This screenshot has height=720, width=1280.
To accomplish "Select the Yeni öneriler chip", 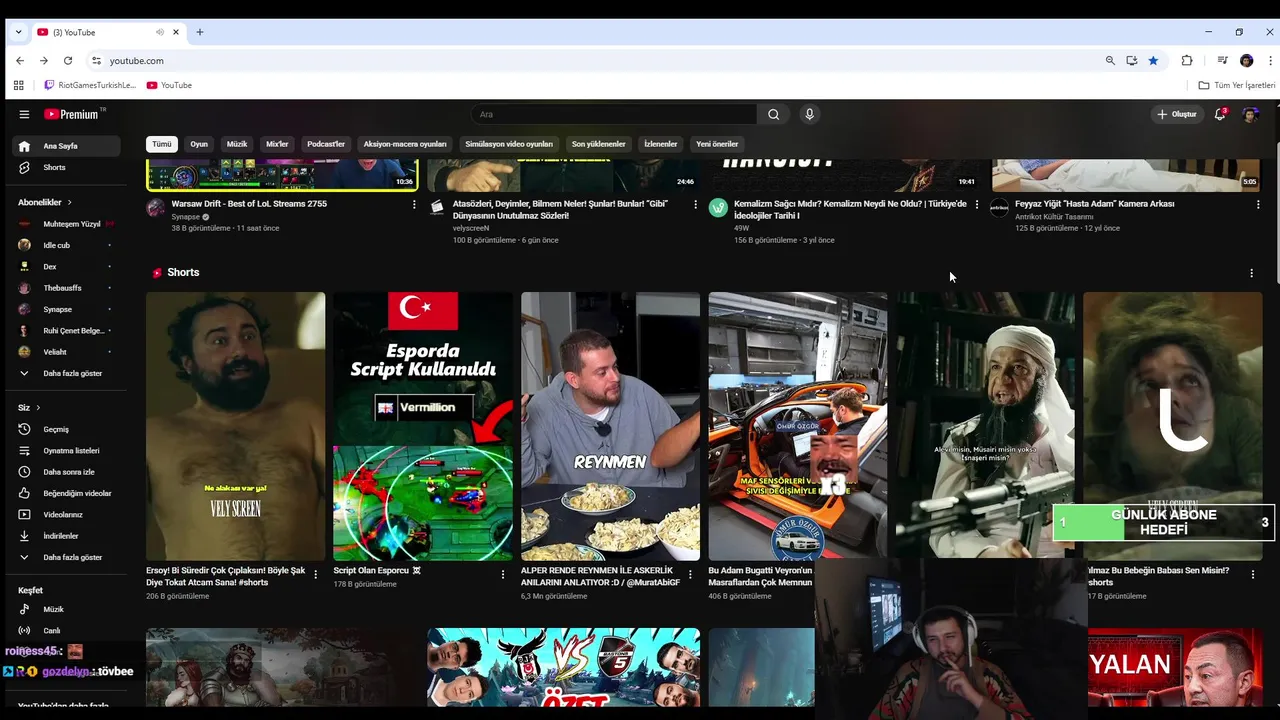I will tap(717, 144).
